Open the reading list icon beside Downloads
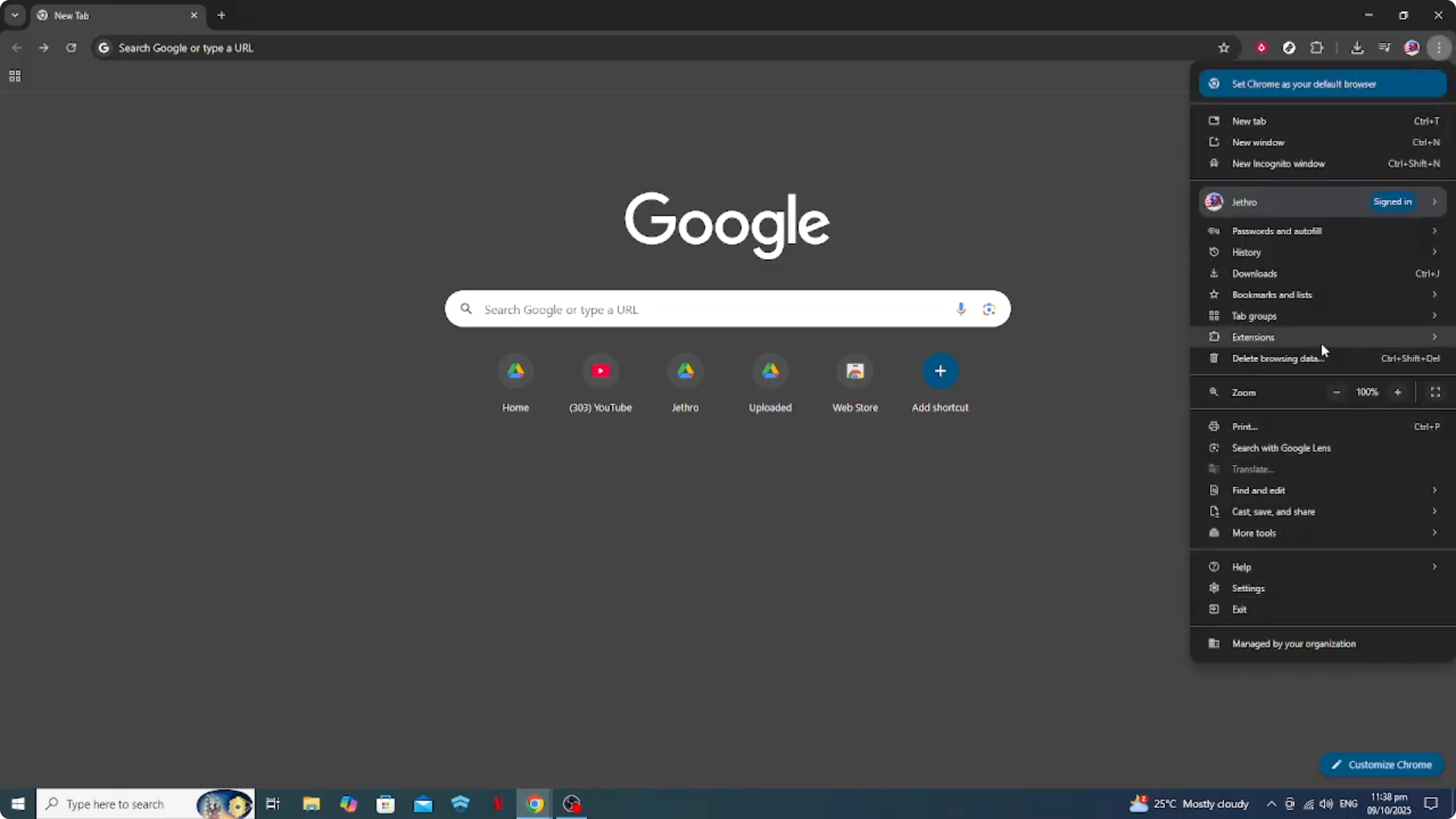The image size is (1456, 819). pyautogui.click(x=1385, y=47)
